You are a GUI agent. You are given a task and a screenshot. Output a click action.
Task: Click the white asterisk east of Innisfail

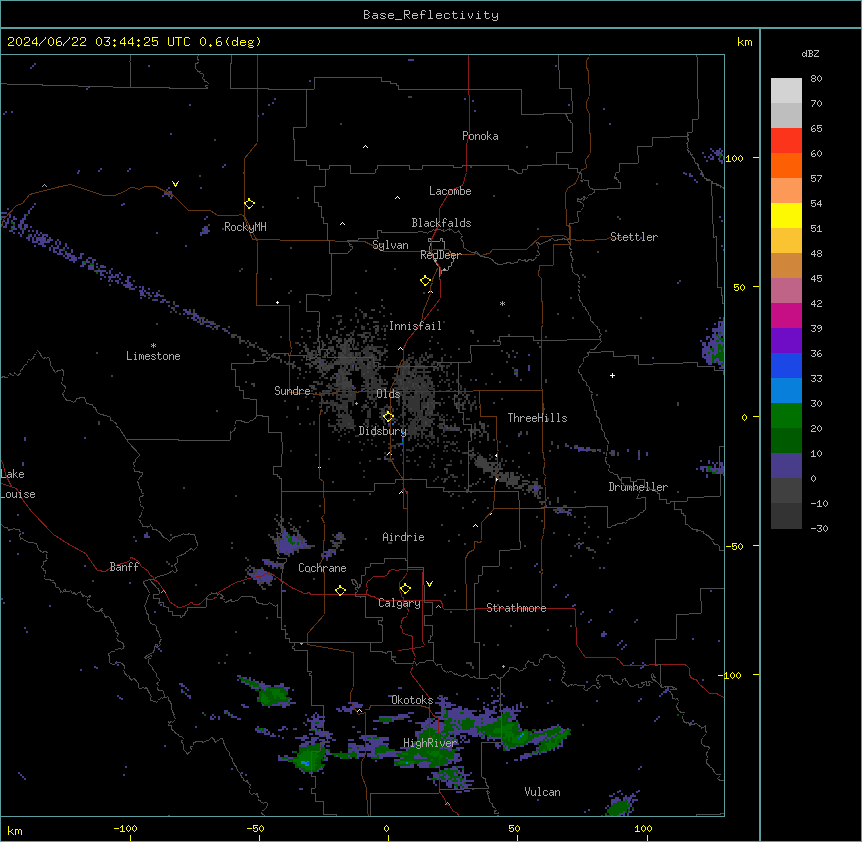[x=502, y=303]
